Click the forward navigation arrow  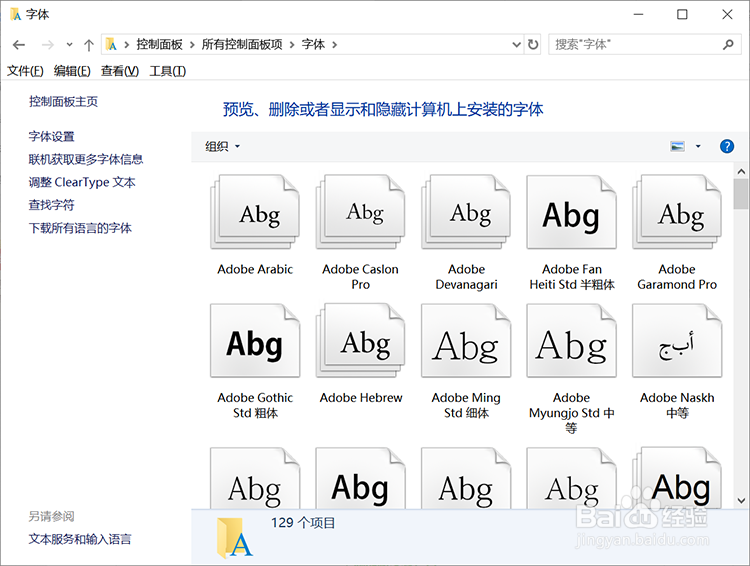[x=47, y=45]
